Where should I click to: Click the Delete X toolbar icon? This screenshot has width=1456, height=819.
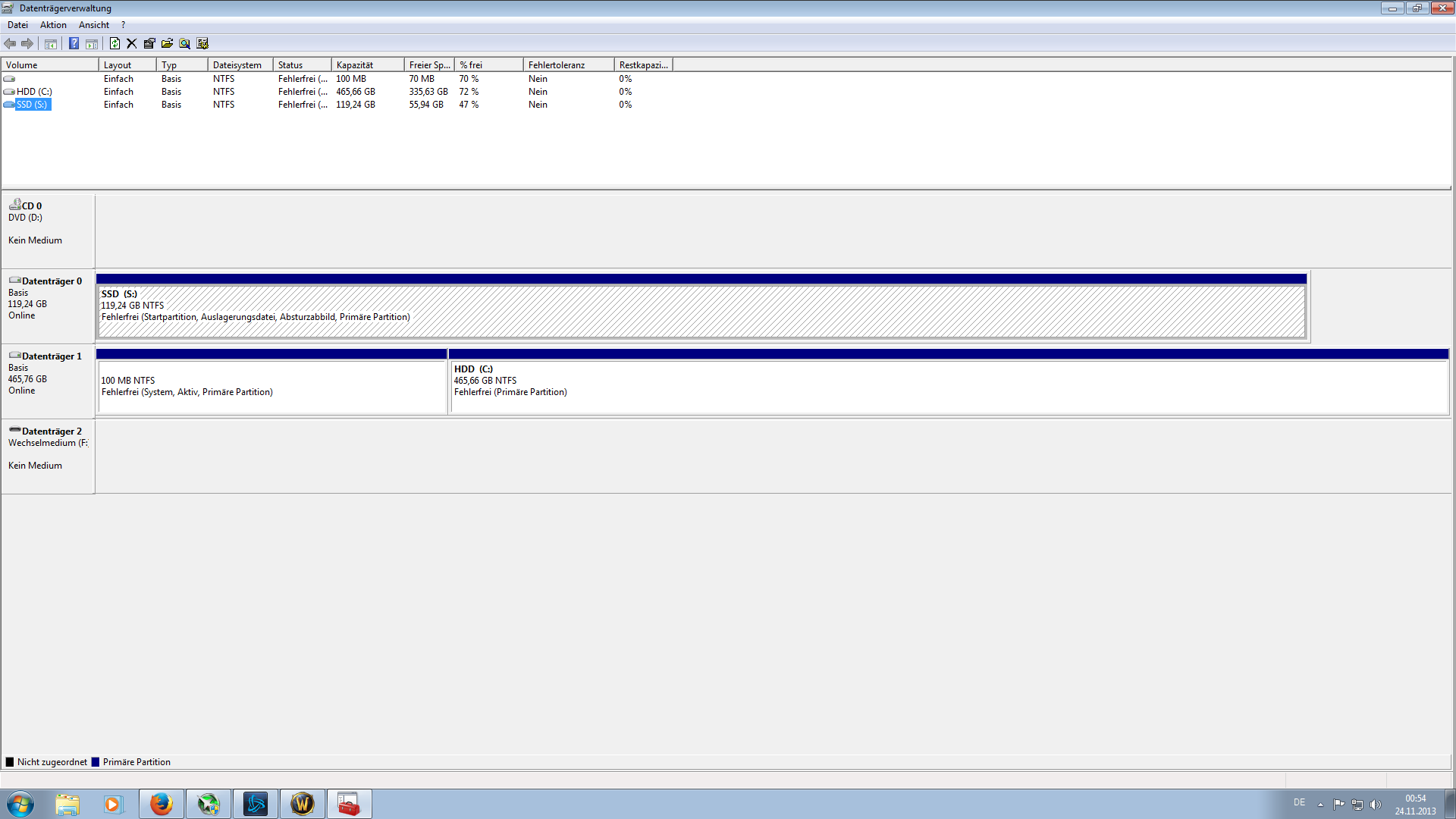(132, 43)
